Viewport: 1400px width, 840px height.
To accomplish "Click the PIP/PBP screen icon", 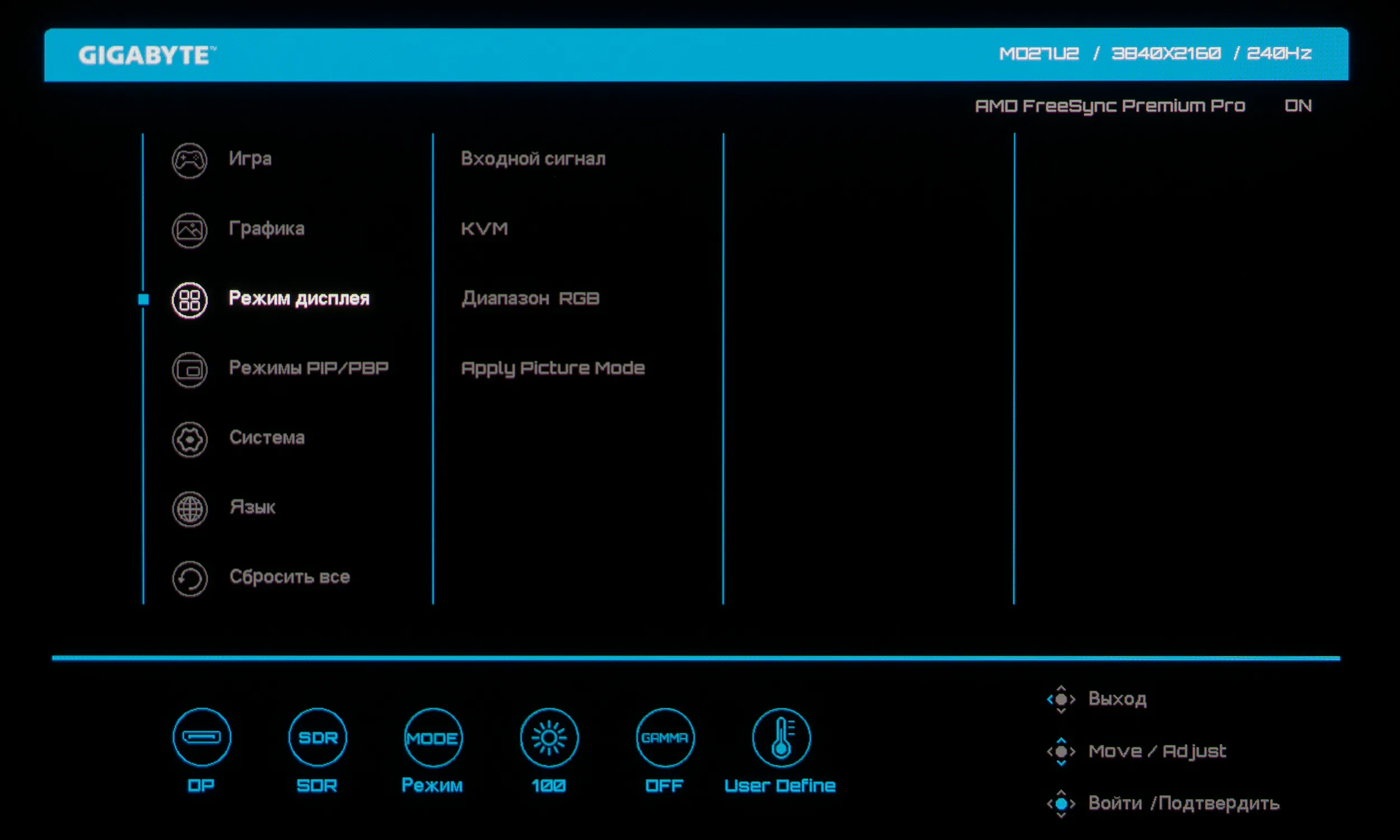I will [190, 370].
